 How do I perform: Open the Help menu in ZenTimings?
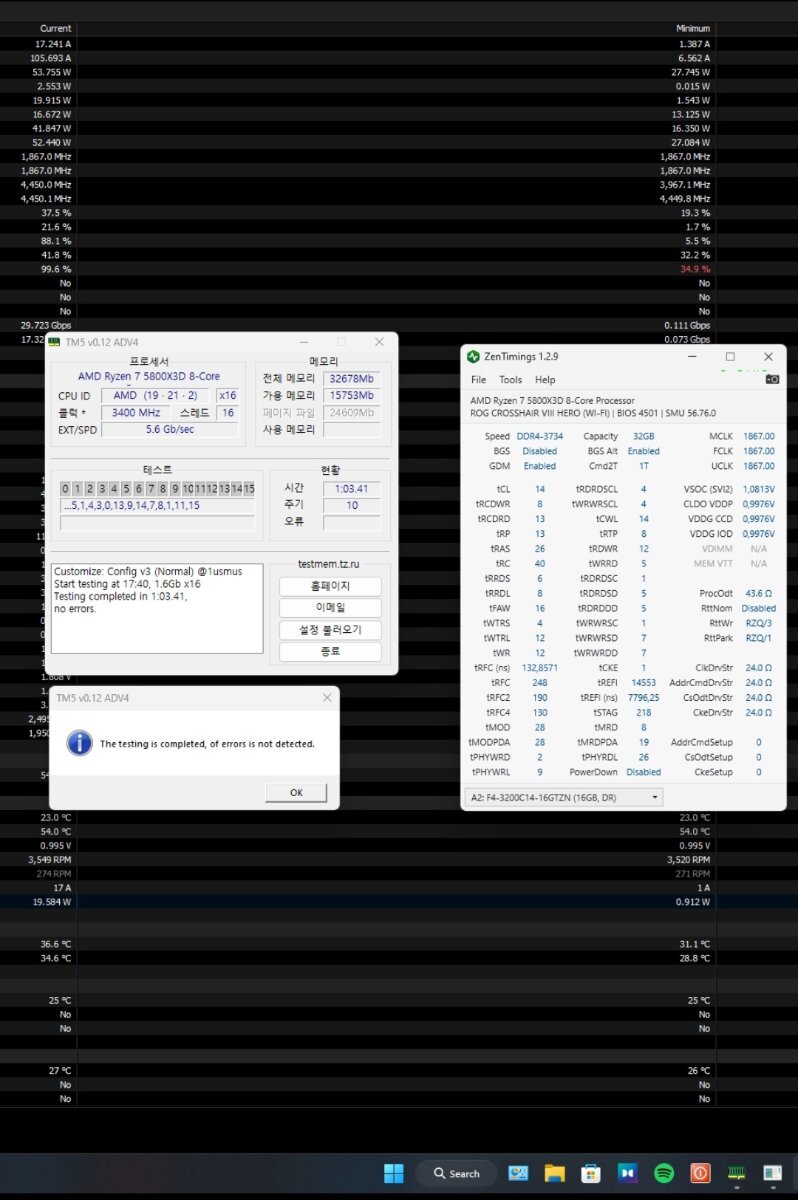point(544,380)
